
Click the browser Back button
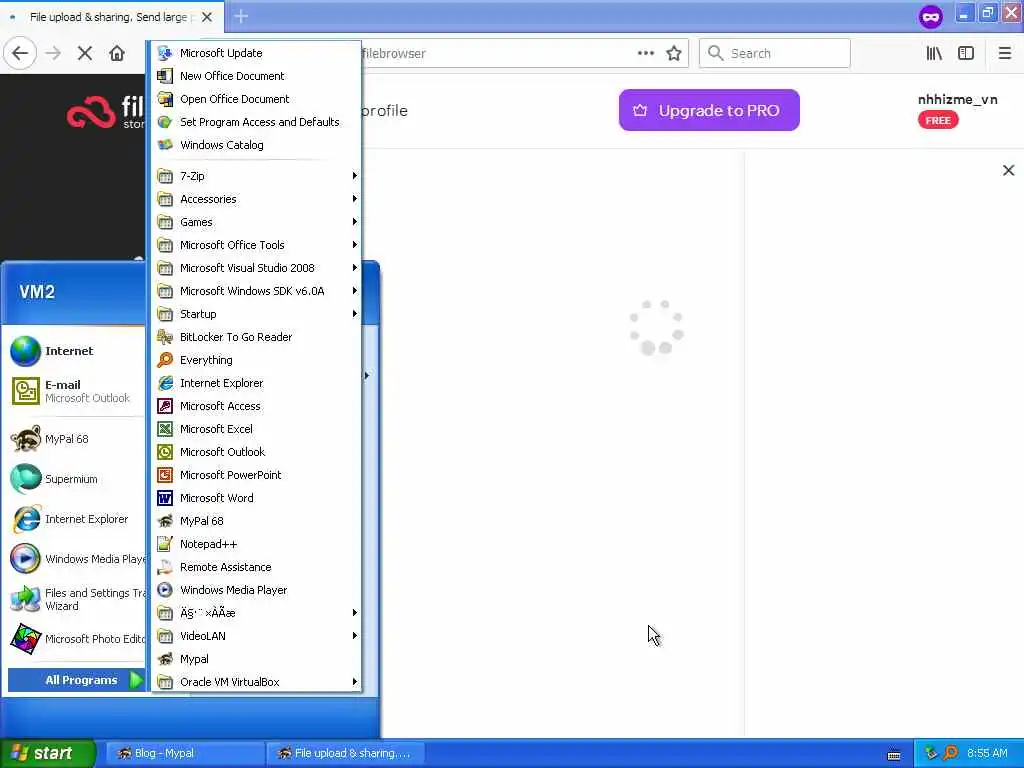[x=20, y=53]
